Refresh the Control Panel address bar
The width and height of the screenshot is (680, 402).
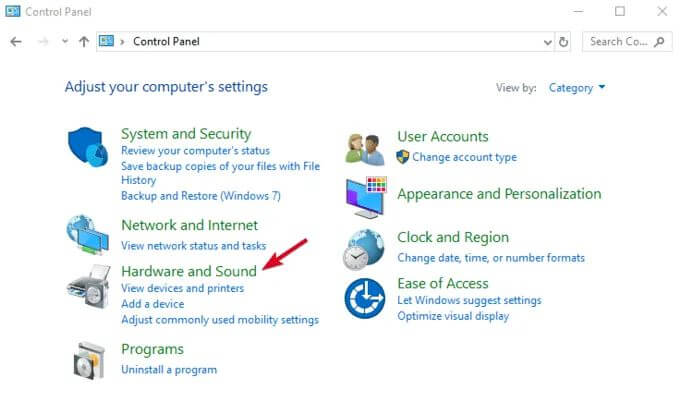[563, 42]
